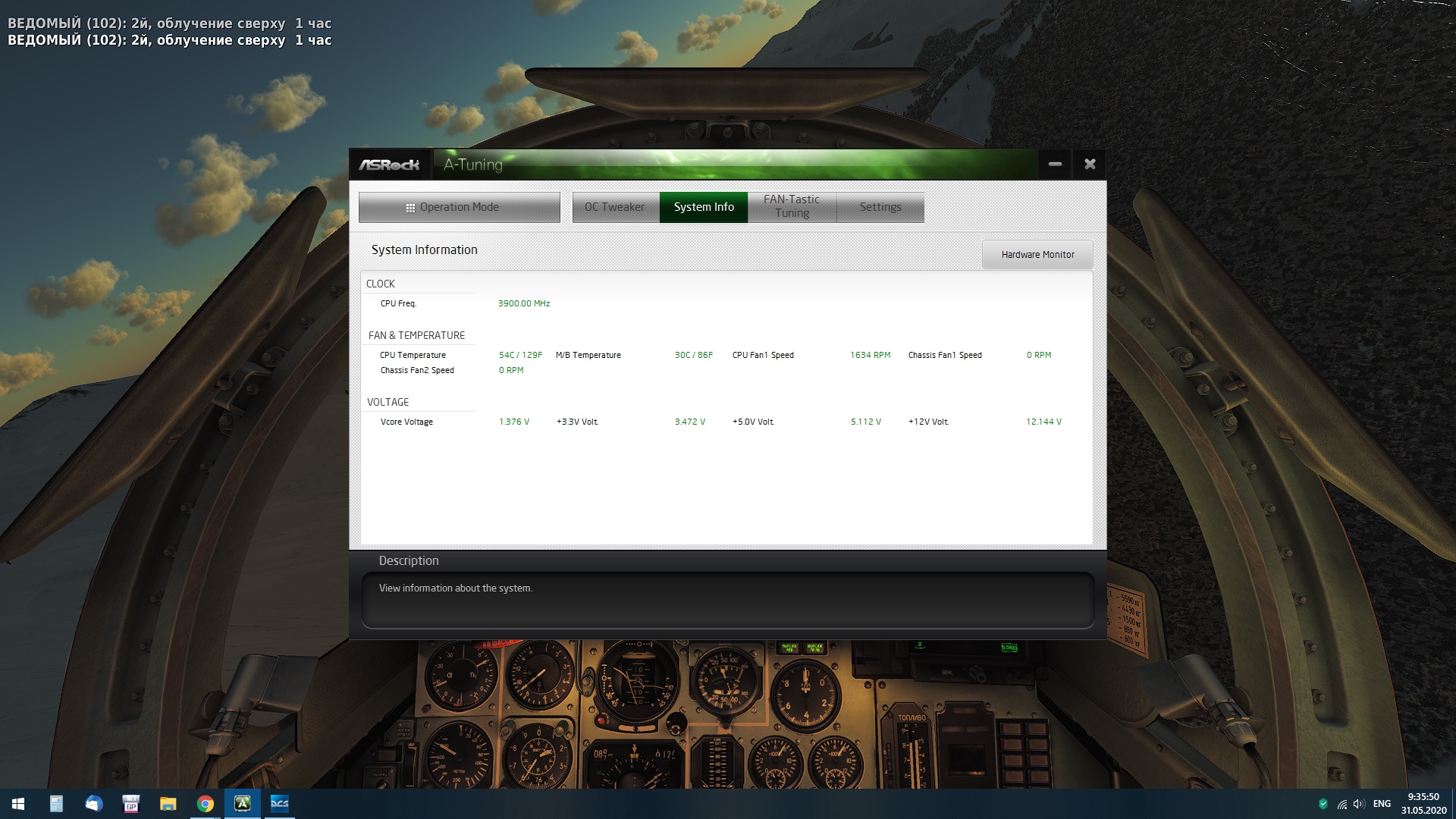The image size is (1456, 819).
Task: Click the CPU Fan1 Speed label
Action: click(763, 355)
